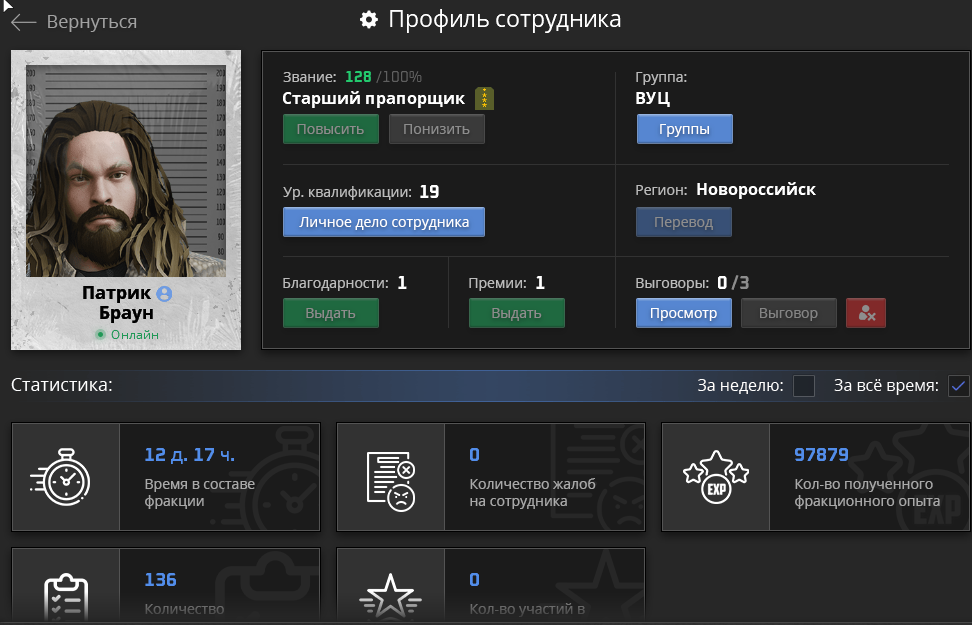The image size is (972, 625).
Task: Enable the За неделю checkbox
Action: [803, 386]
